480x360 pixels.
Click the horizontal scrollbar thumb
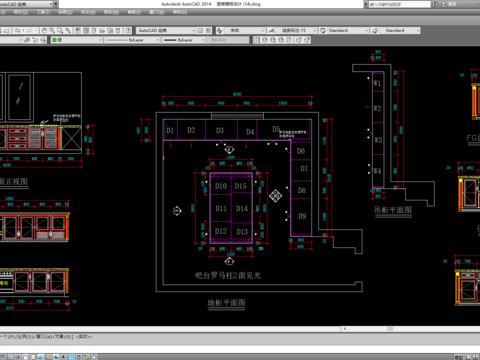pyautogui.click(x=390, y=329)
